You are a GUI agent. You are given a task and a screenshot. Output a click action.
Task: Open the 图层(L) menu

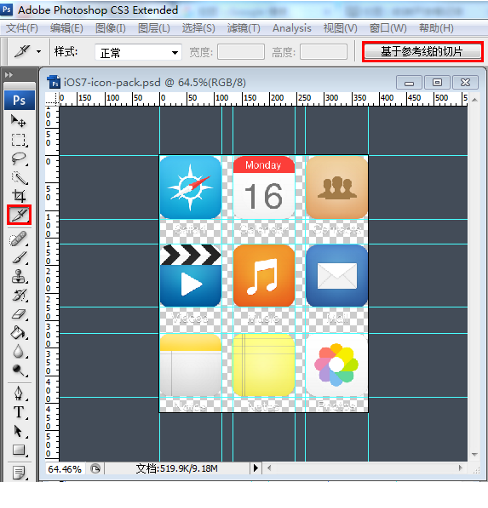click(x=154, y=28)
